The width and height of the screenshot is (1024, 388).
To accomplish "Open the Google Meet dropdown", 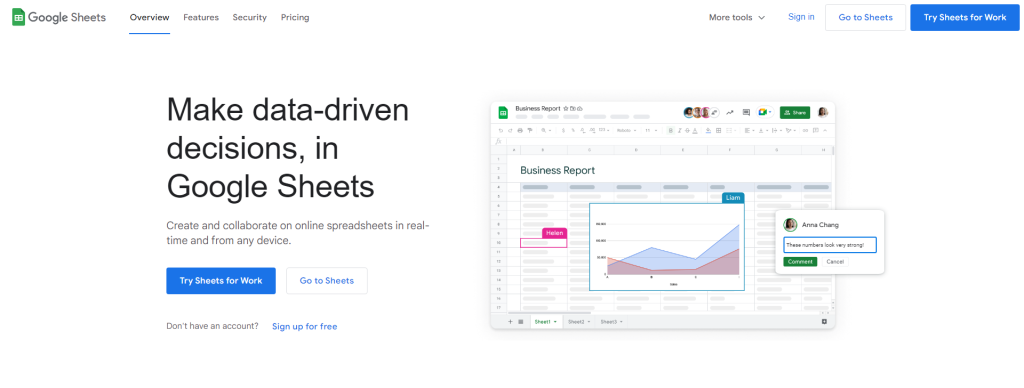I will pos(765,112).
